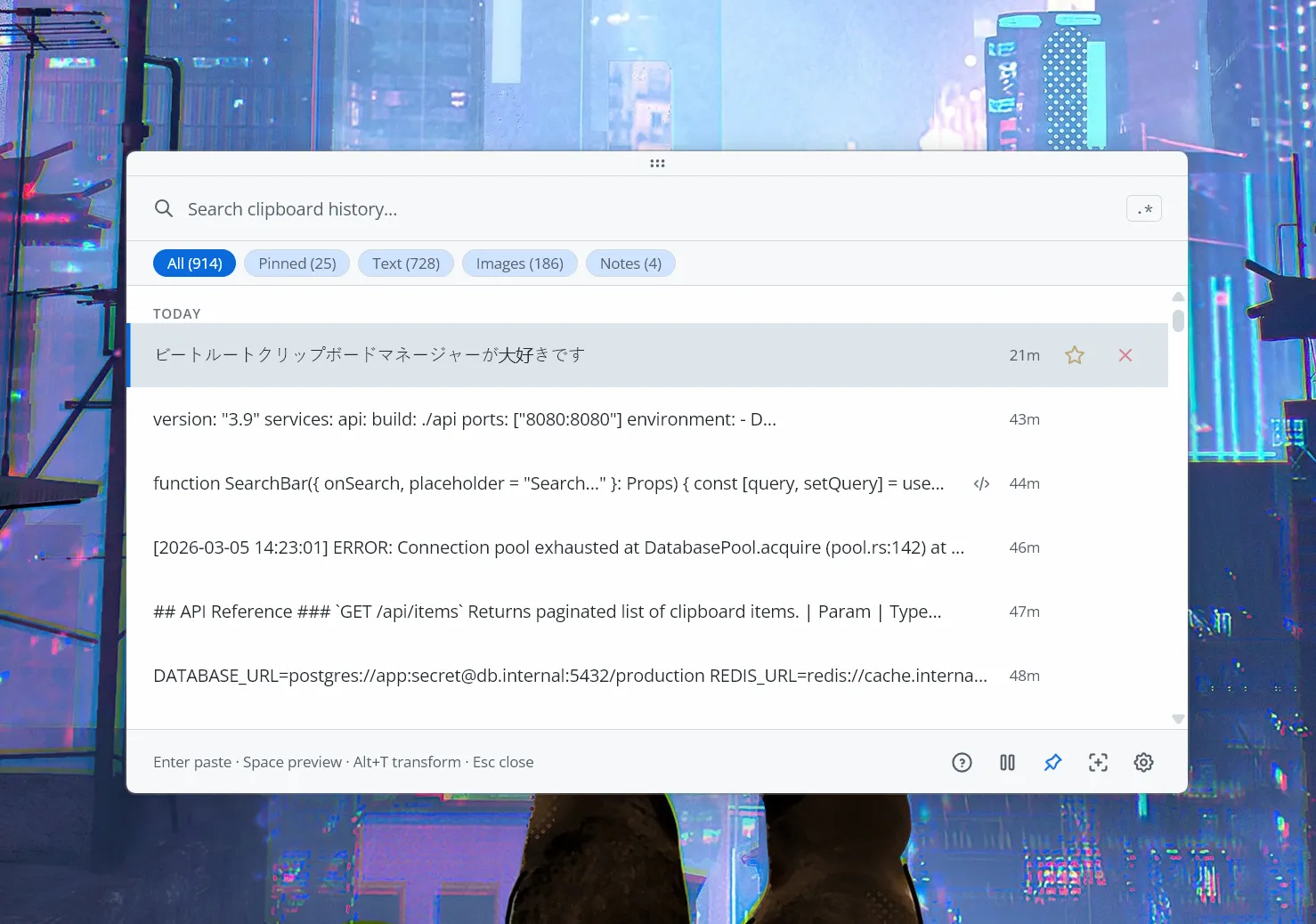Screen dimensions: 1316x924
Task: Filter by Images (186)
Action: pos(519,263)
